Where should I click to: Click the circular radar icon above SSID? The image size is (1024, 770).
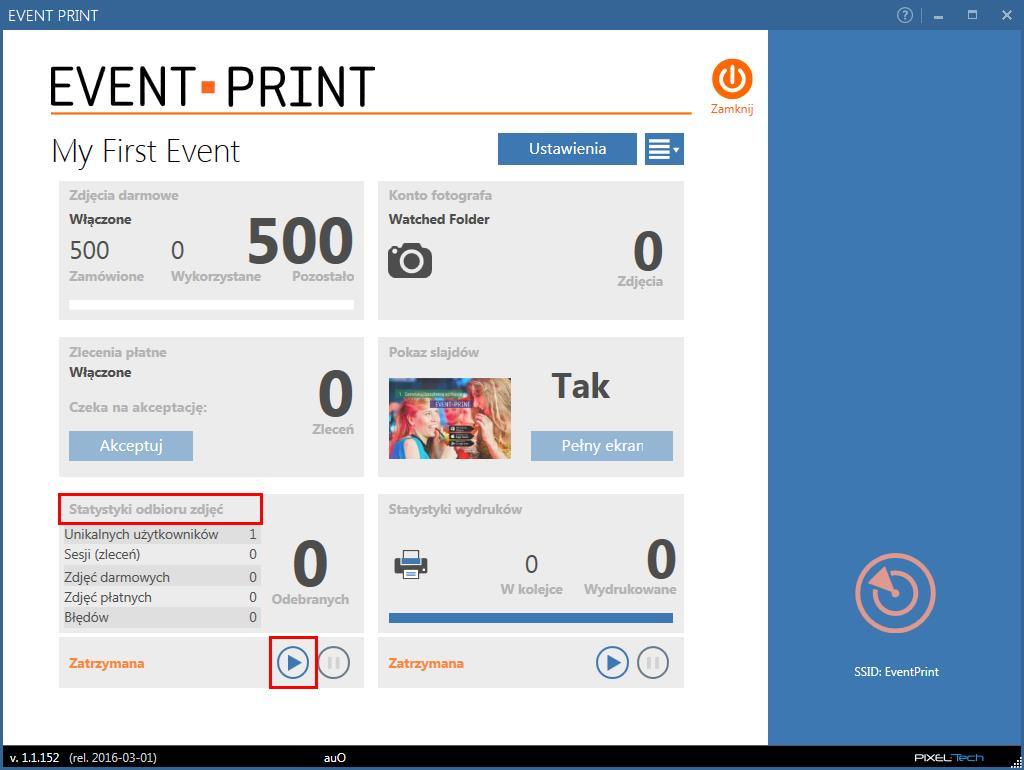(895, 592)
